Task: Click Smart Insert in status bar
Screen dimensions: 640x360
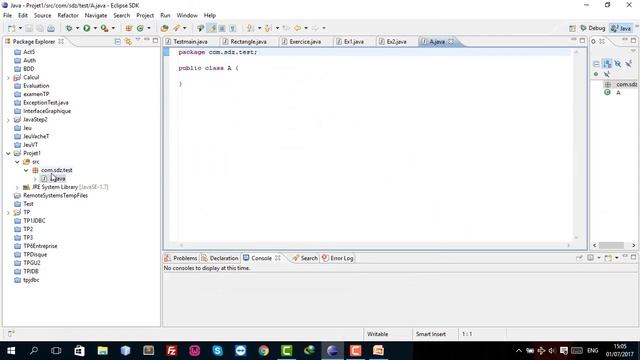Action: [x=431, y=334]
